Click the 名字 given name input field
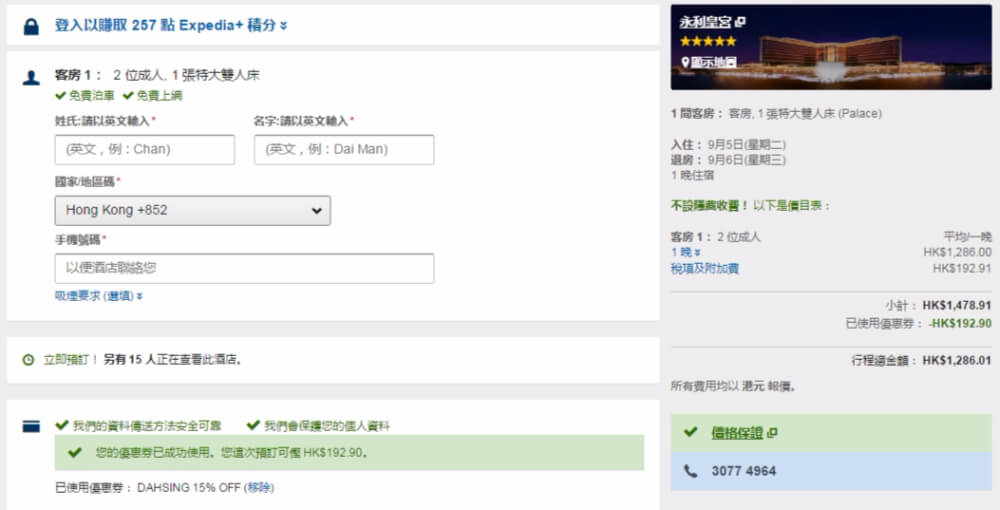Image resolution: width=1000 pixels, height=510 pixels. [x=344, y=150]
